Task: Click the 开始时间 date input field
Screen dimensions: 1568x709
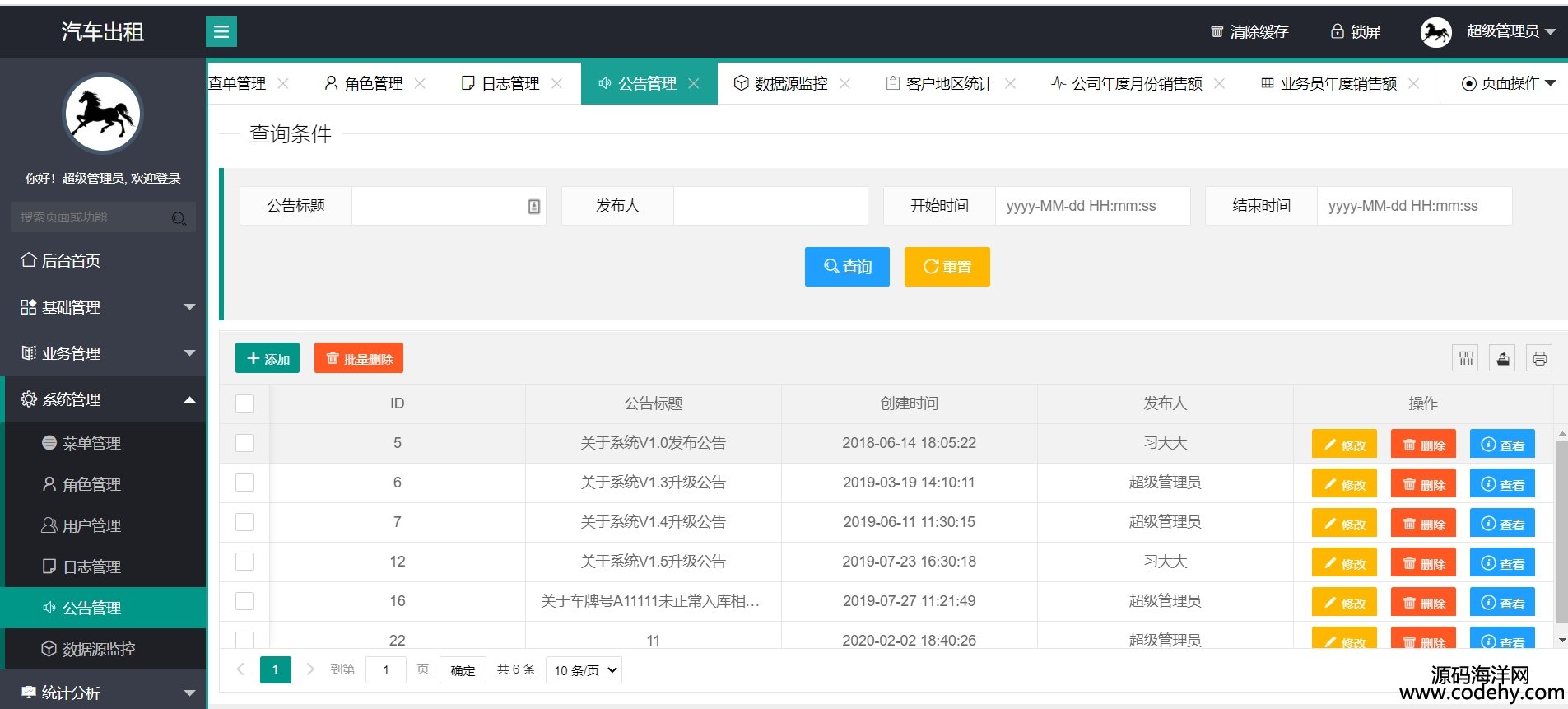Action: [x=1092, y=206]
